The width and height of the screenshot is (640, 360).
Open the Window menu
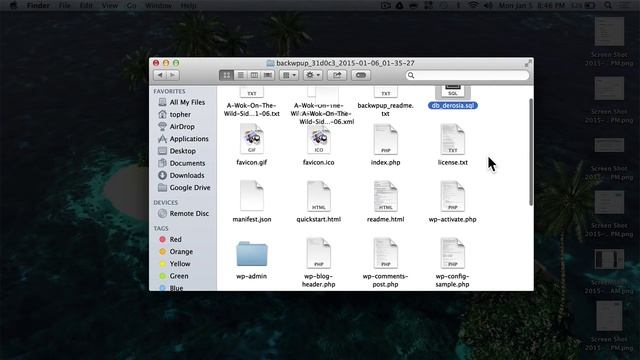(x=158, y=5)
